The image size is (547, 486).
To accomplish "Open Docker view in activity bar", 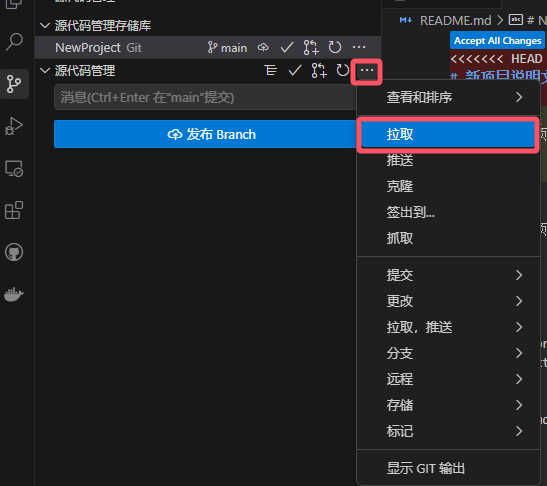I will [x=14, y=294].
